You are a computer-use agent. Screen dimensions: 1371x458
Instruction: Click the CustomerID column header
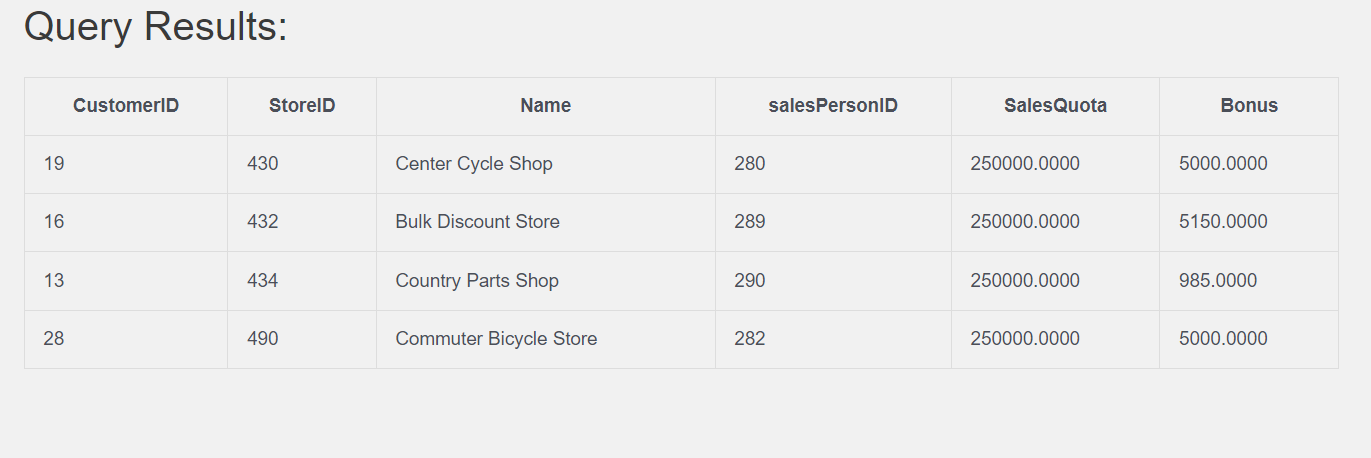[126, 106]
